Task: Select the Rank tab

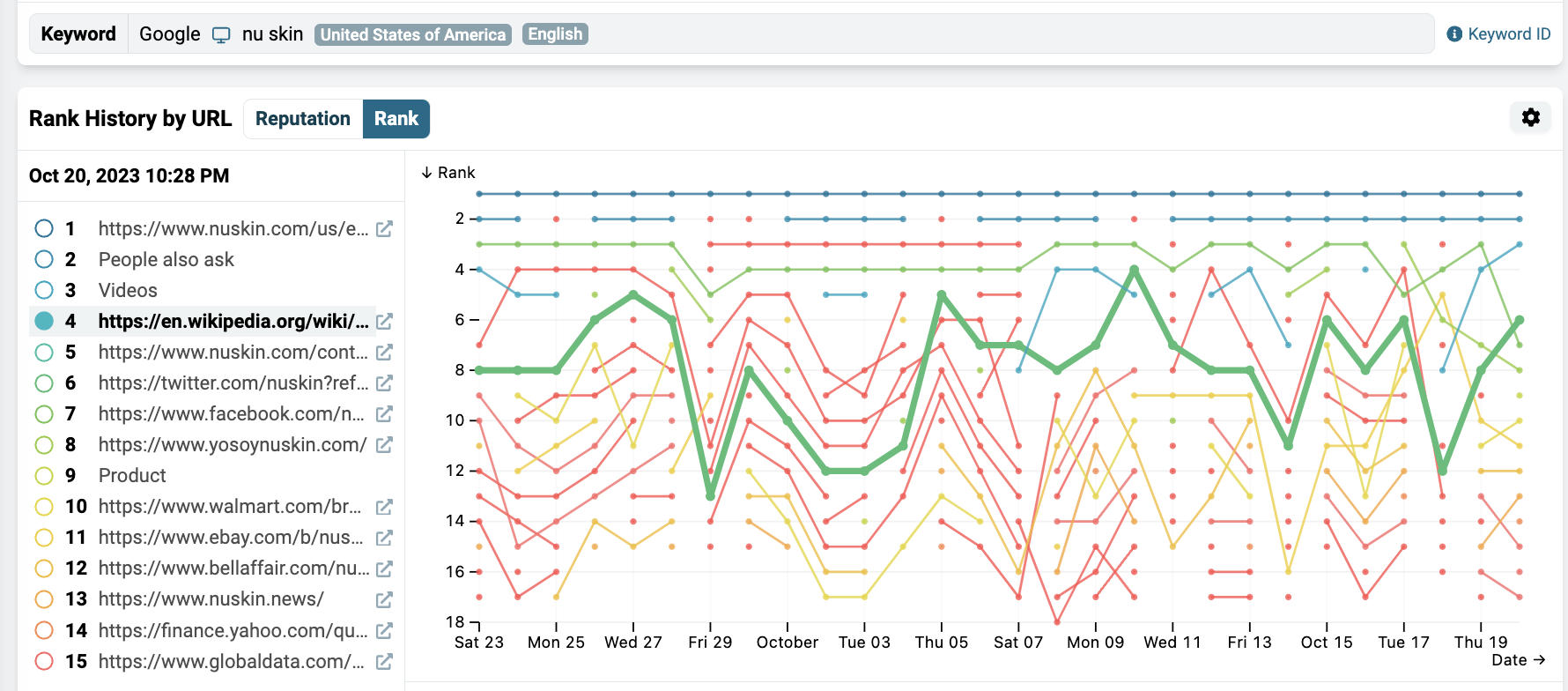Action: pyautogui.click(x=396, y=119)
